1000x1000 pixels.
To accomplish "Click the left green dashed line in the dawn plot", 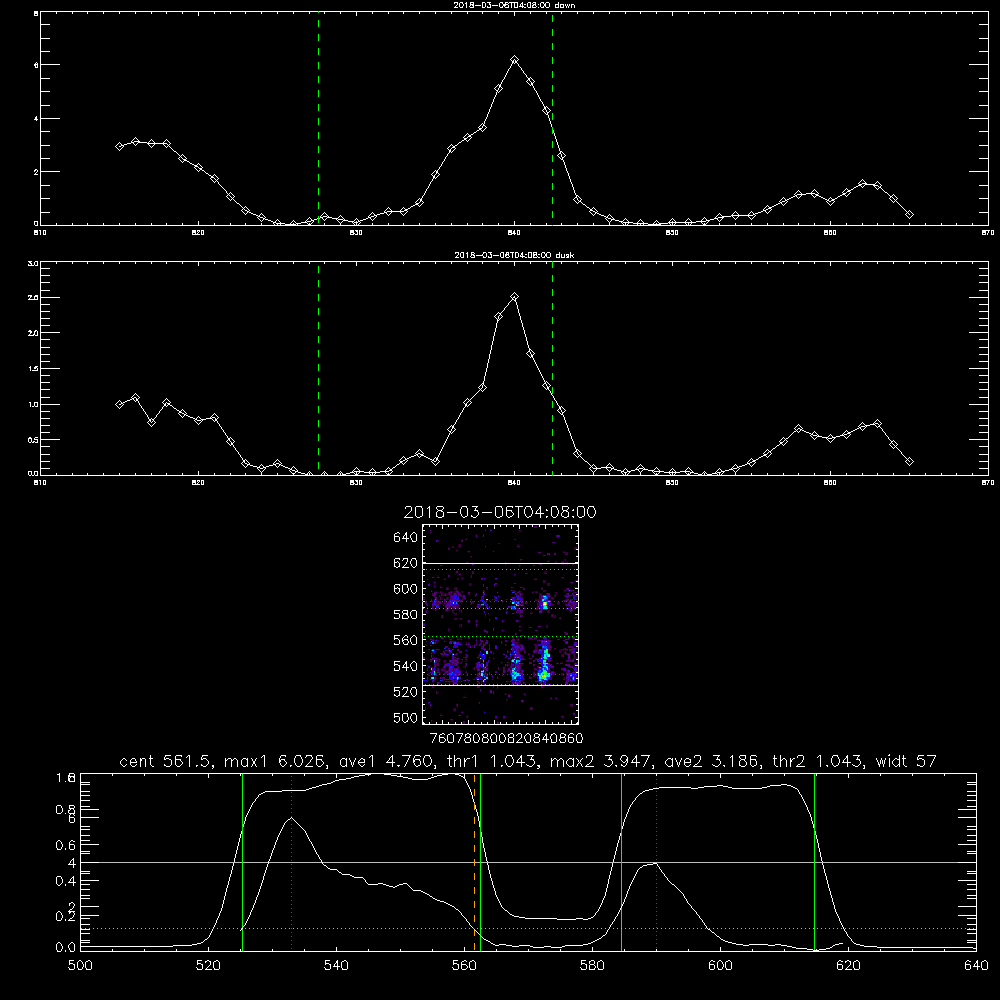I will (318, 118).
